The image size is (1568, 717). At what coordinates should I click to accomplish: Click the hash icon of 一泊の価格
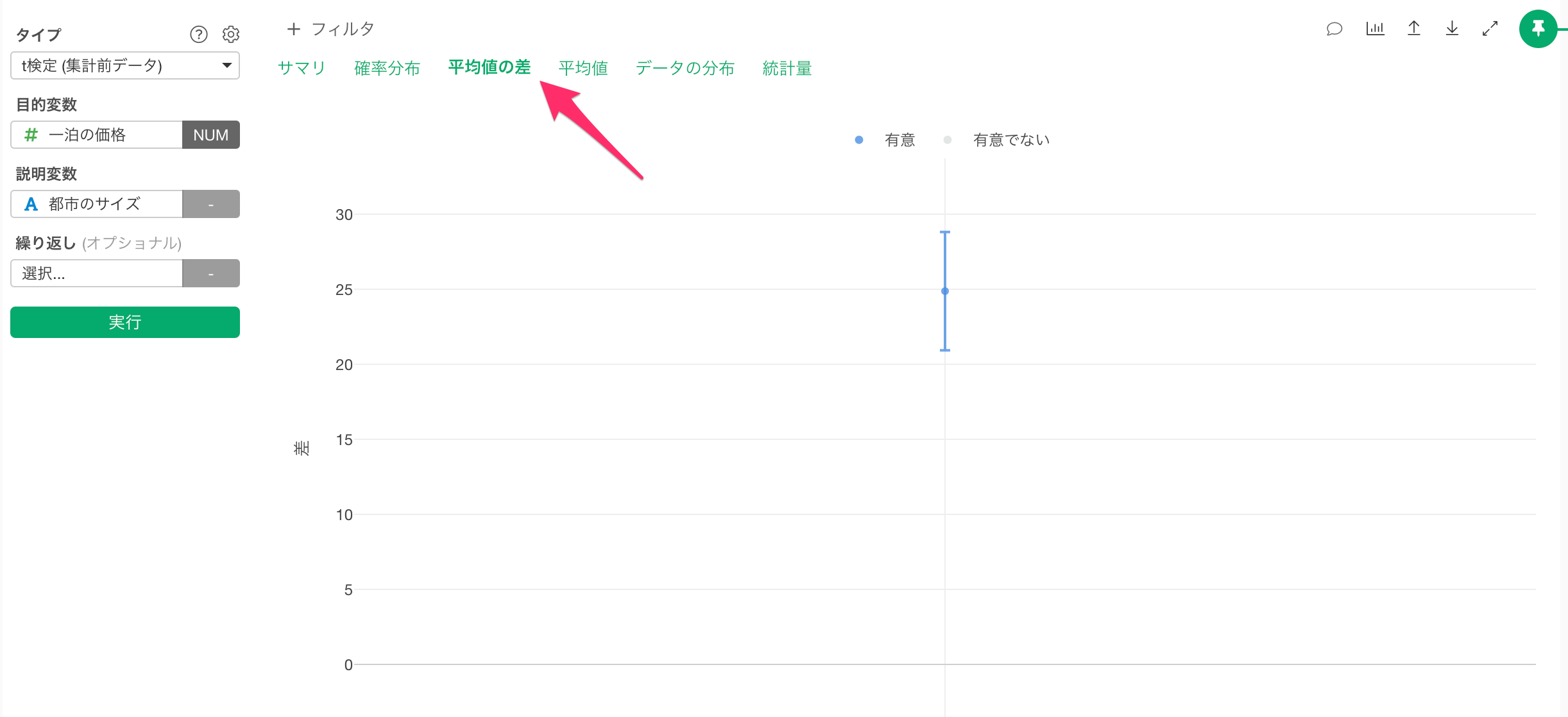click(x=31, y=135)
